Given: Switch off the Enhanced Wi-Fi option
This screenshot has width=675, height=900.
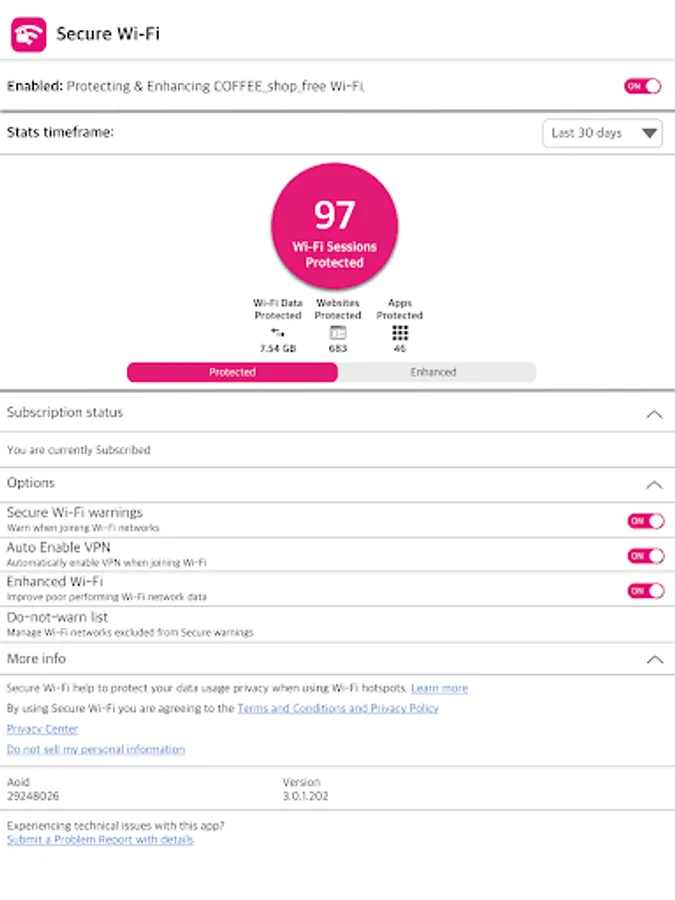Looking at the screenshot, I should [x=645, y=590].
